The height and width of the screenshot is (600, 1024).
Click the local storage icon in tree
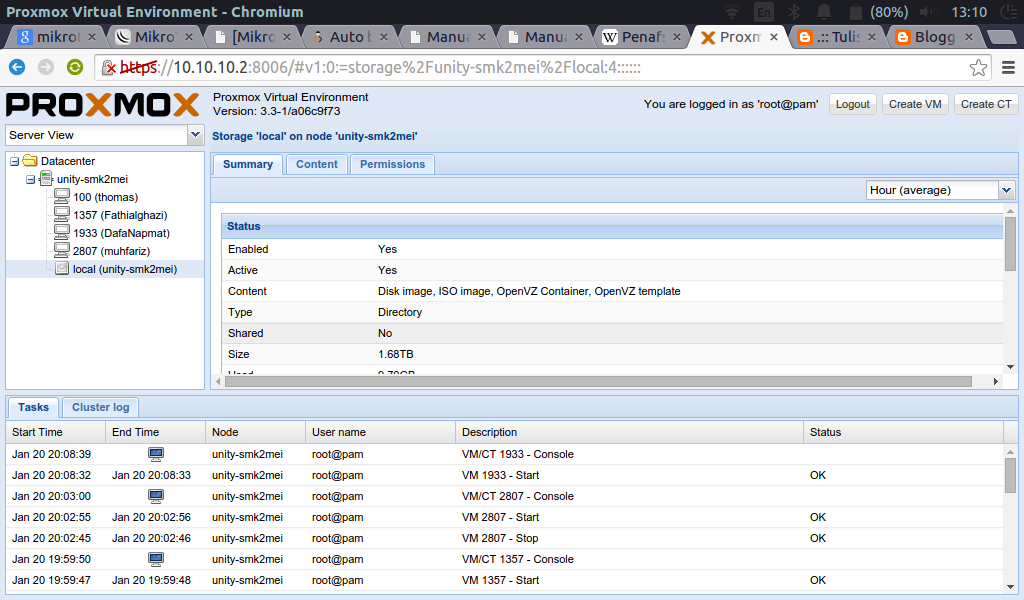[62, 268]
